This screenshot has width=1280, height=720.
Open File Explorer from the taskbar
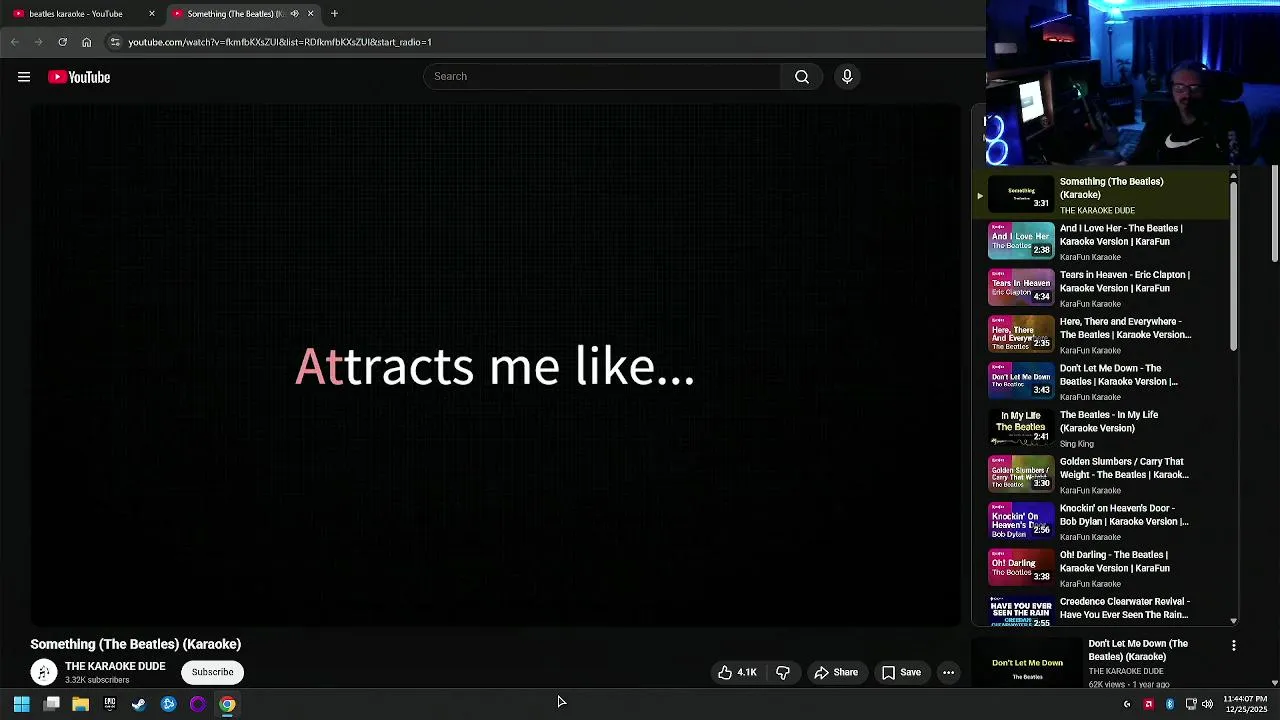80,704
